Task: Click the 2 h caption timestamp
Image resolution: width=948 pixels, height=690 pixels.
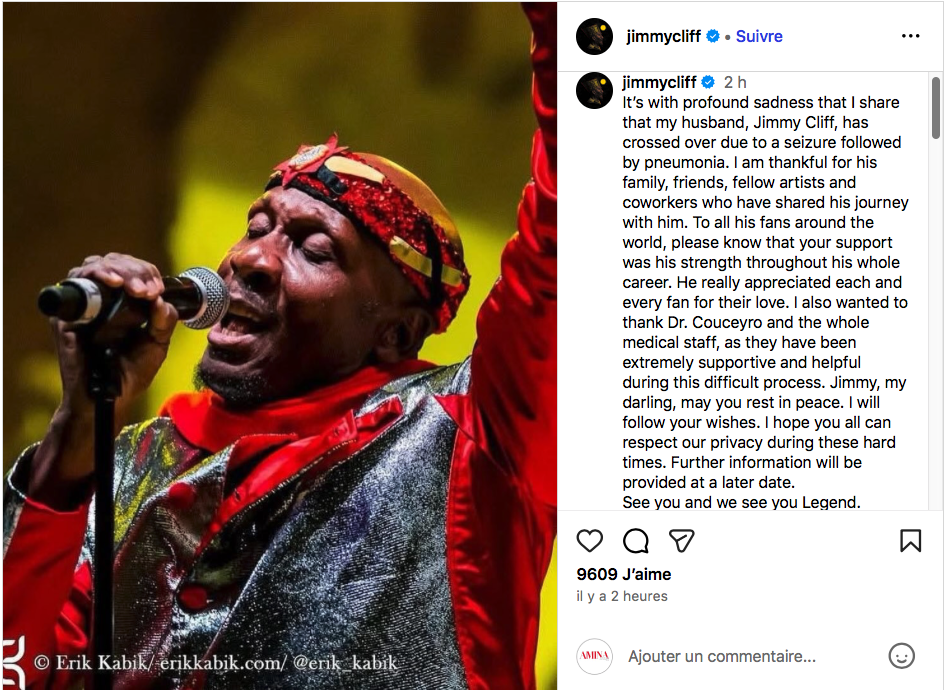Action: 735,82
